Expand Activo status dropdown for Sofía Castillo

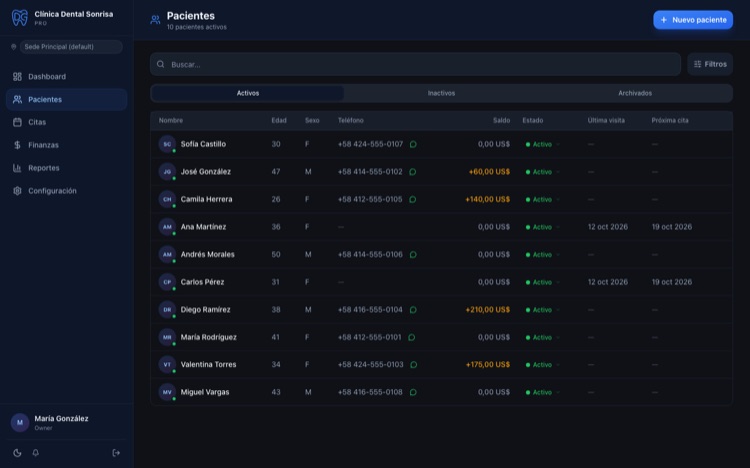[543, 145]
